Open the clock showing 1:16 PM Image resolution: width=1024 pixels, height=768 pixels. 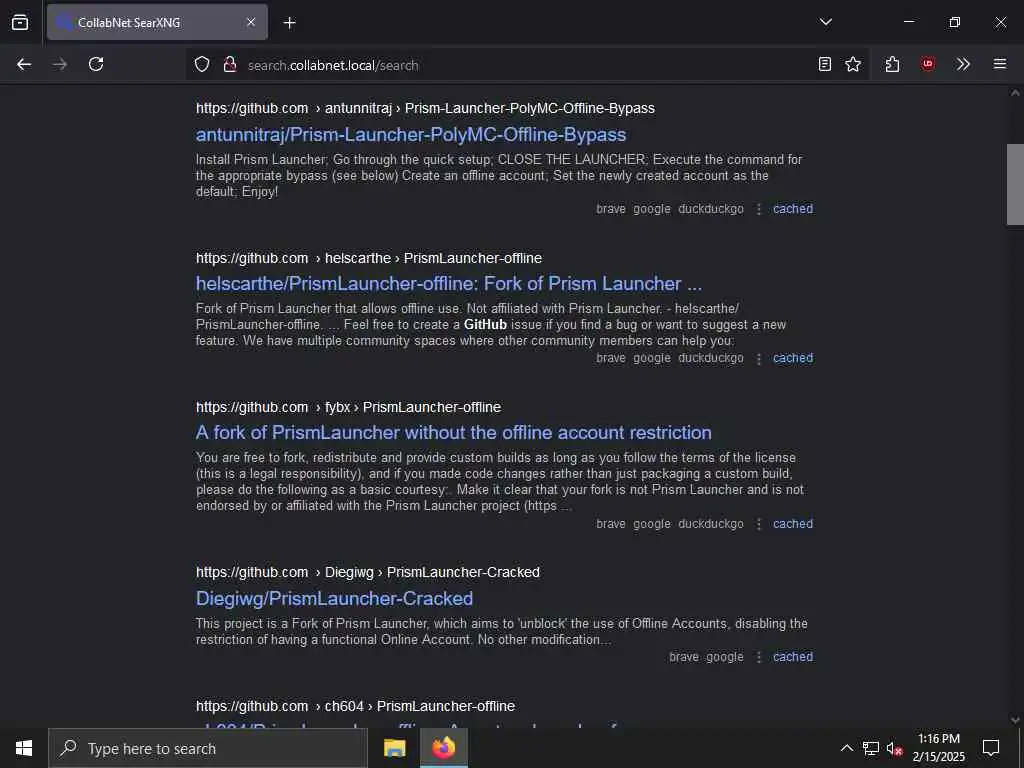coord(938,748)
